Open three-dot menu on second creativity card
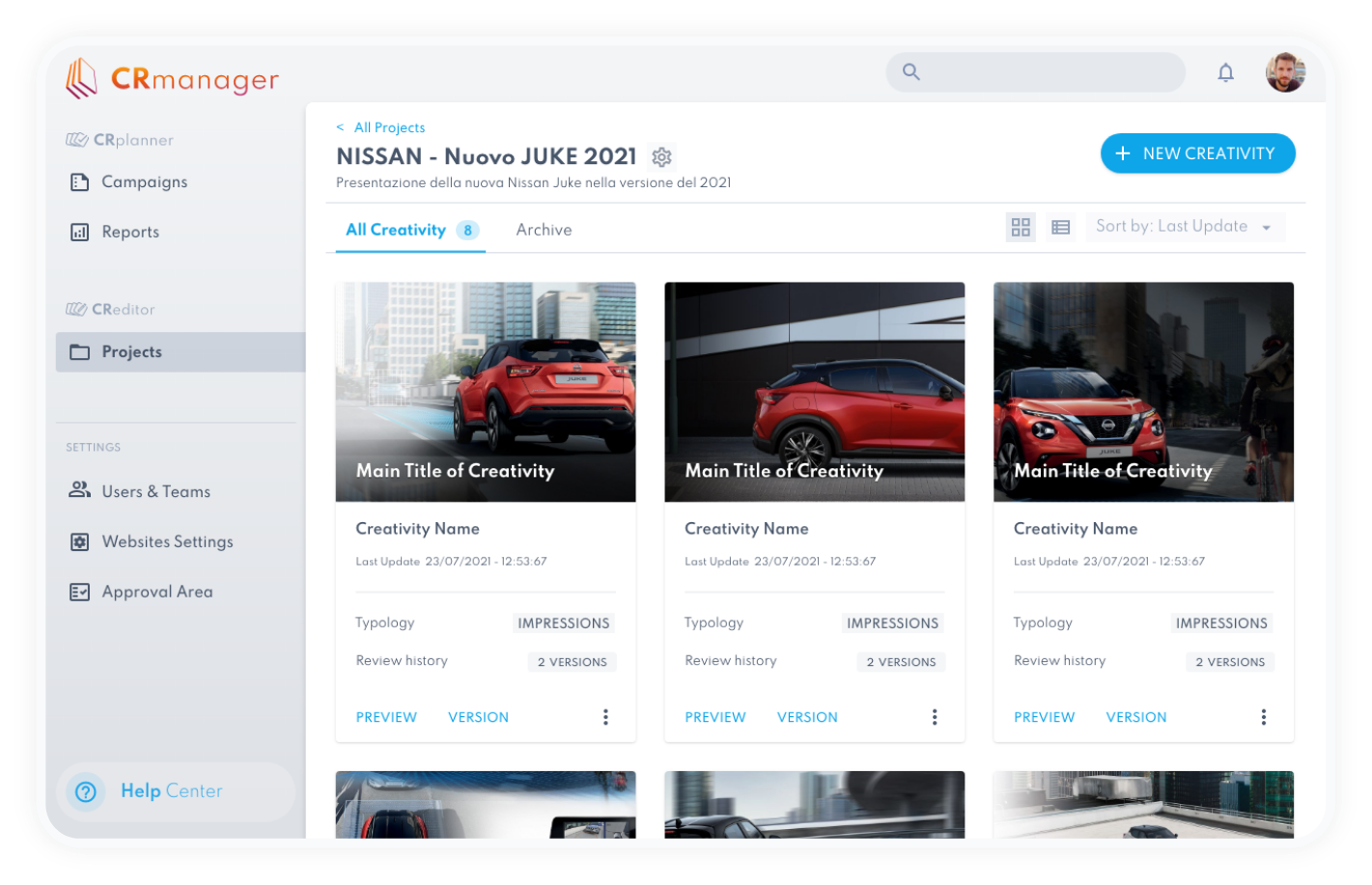Image resolution: width=1372 pixels, height=885 pixels. click(x=934, y=717)
